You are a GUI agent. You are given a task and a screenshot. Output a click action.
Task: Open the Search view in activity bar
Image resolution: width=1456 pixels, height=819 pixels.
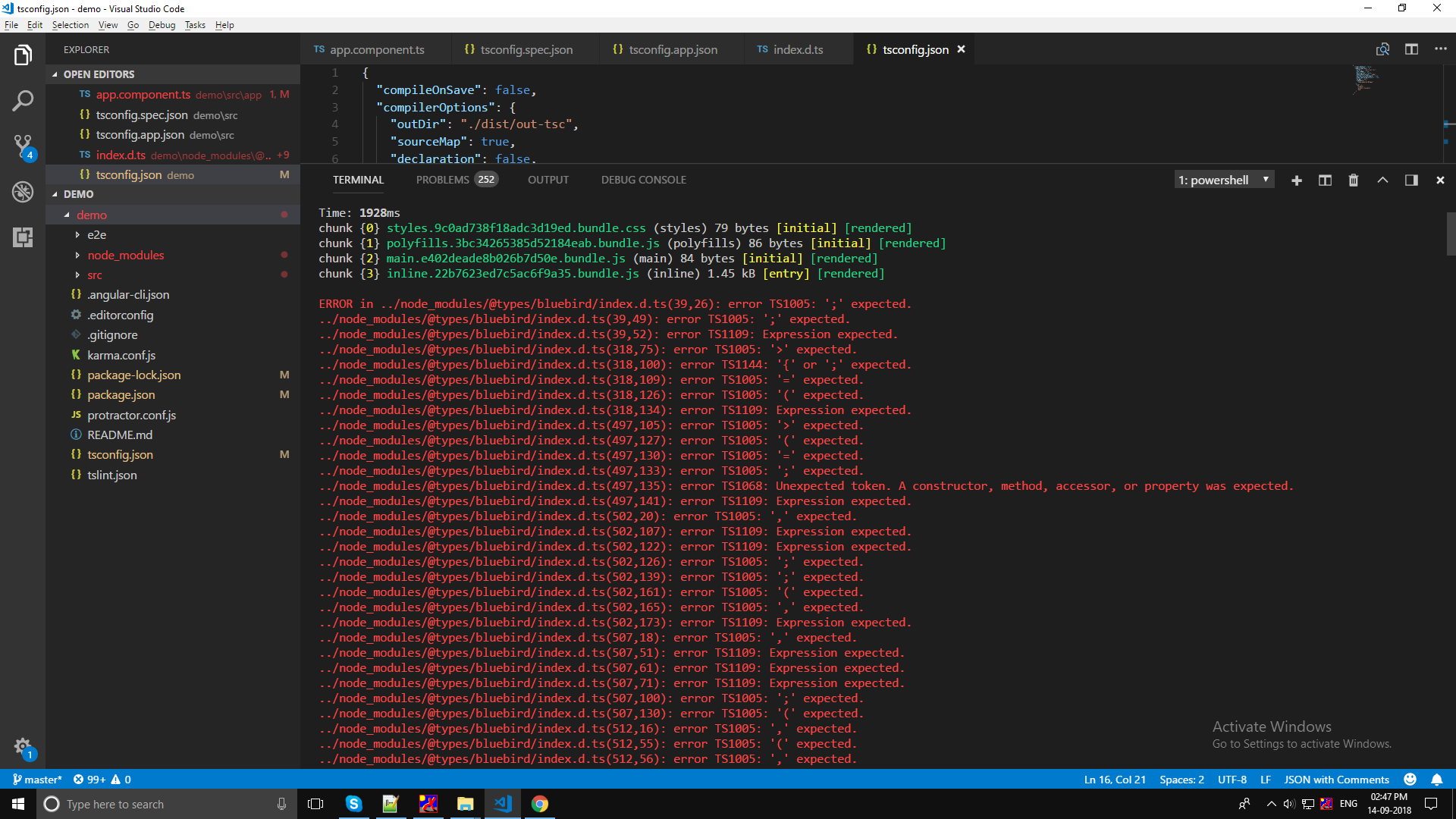(x=23, y=100)
